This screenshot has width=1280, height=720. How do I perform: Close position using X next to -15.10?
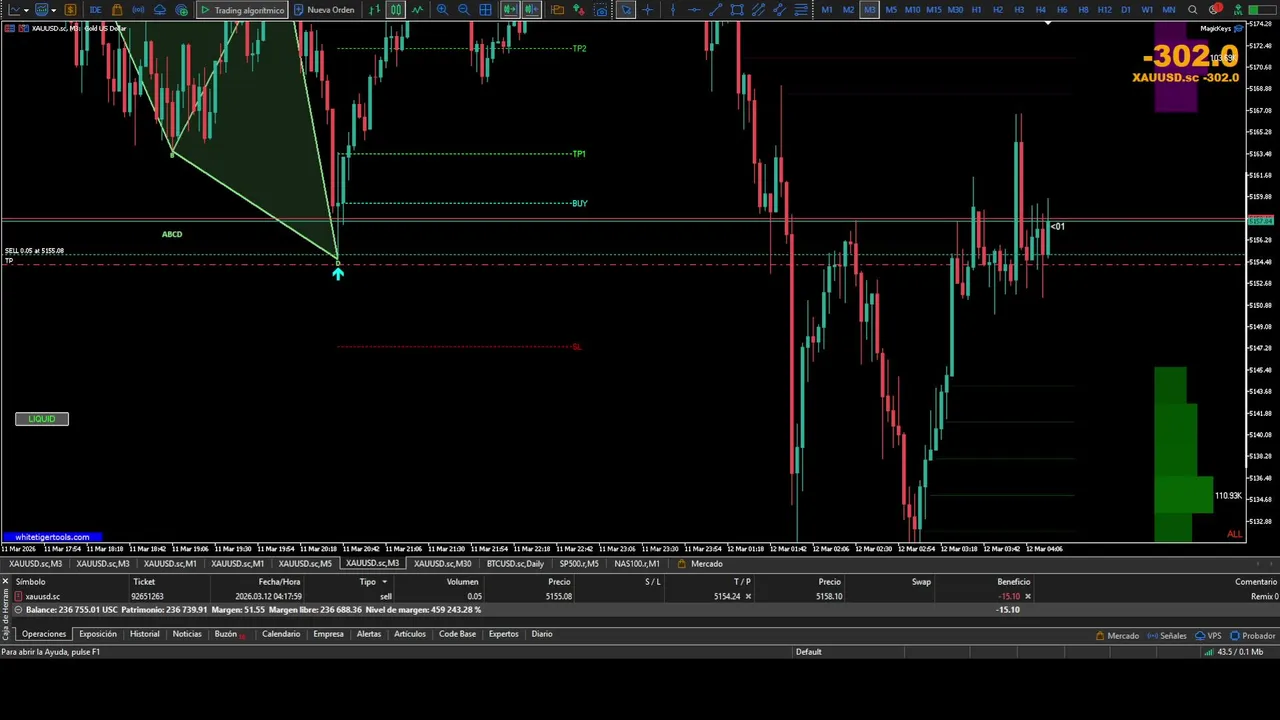(x=1027, y=596)
